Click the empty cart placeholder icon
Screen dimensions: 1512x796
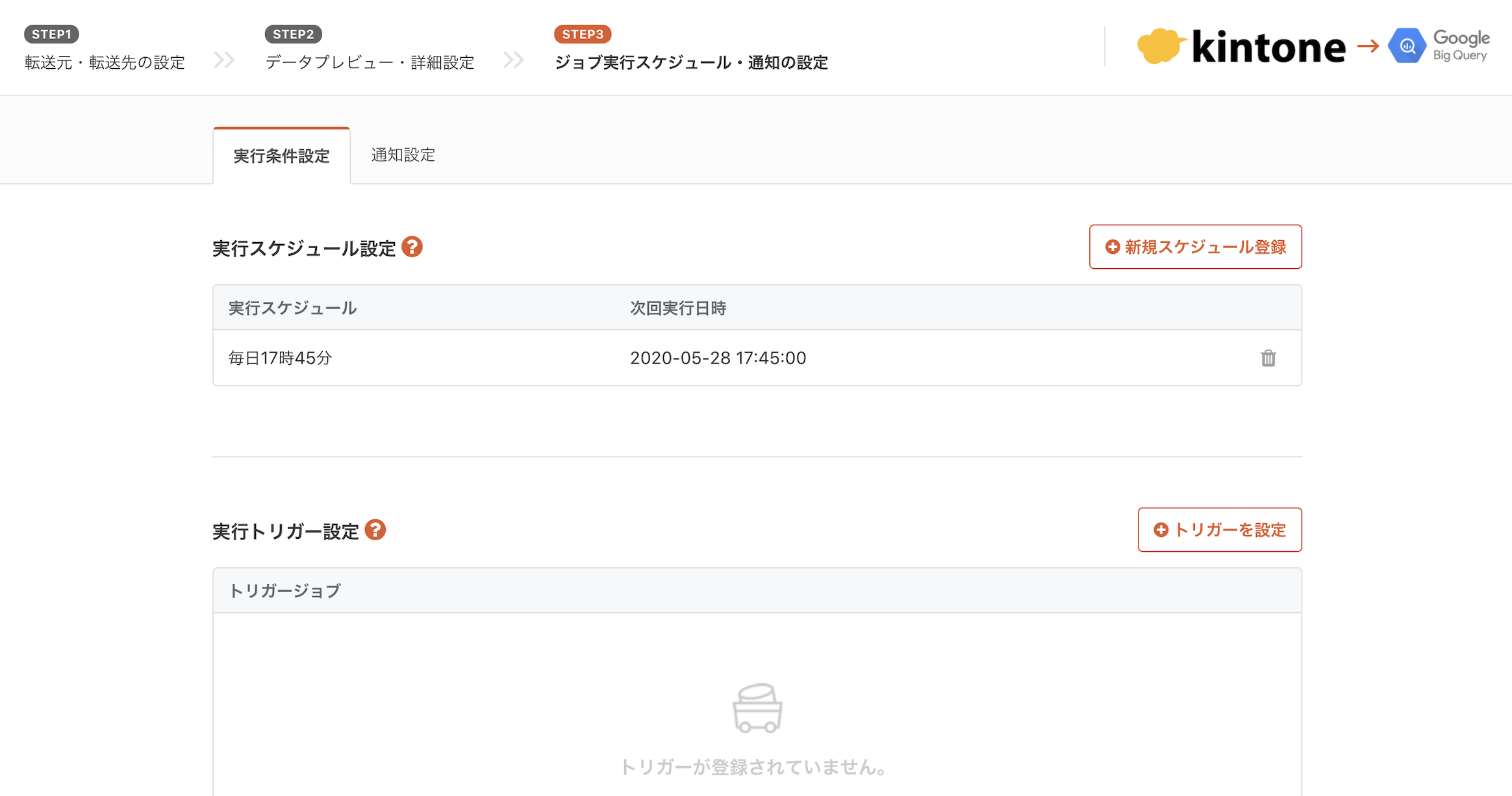coord(757,708)
